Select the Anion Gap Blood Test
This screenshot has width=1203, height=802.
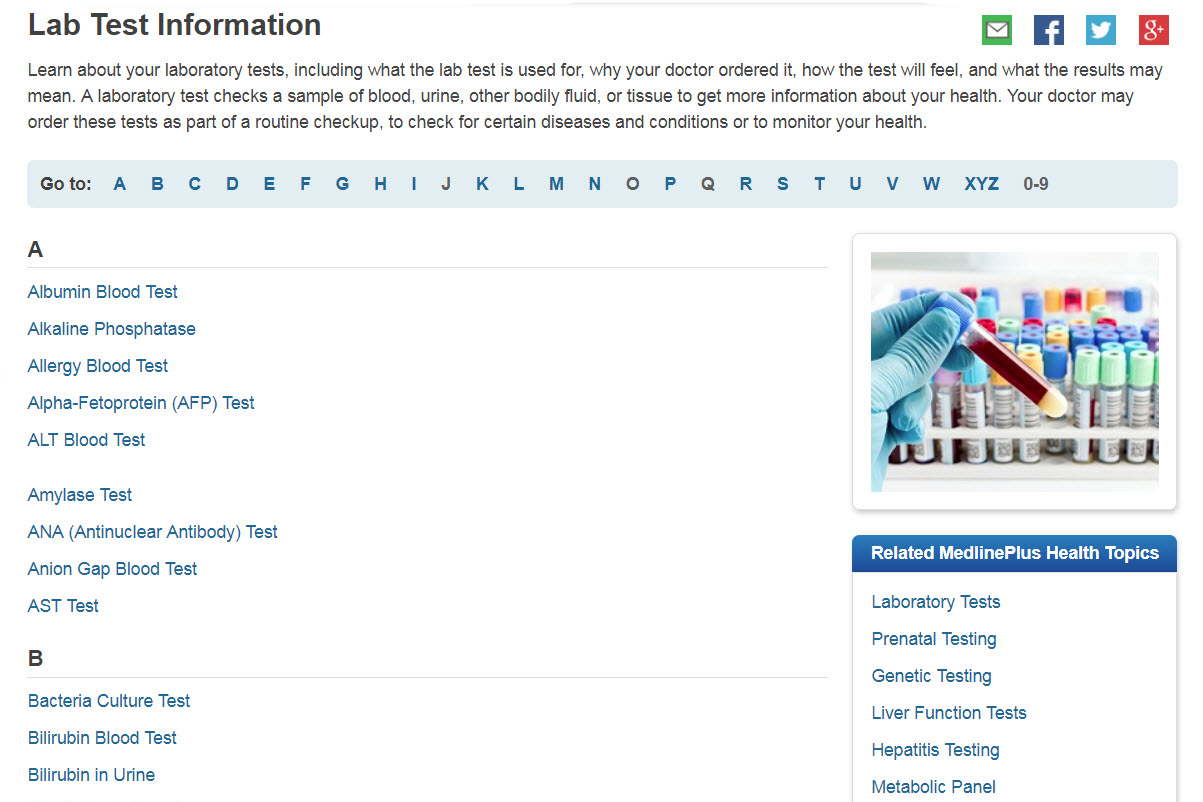click(x=112, y=569)
